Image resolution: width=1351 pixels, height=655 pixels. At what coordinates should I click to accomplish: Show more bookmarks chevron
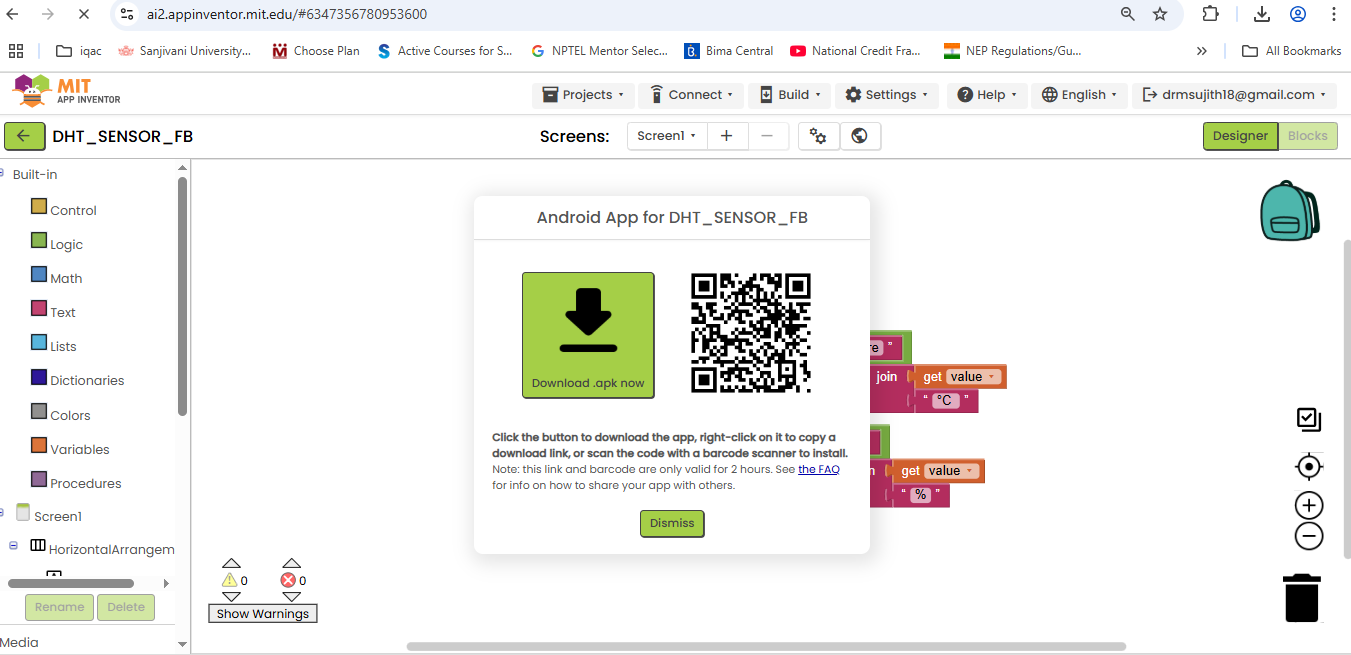(x=1201, y=50)
